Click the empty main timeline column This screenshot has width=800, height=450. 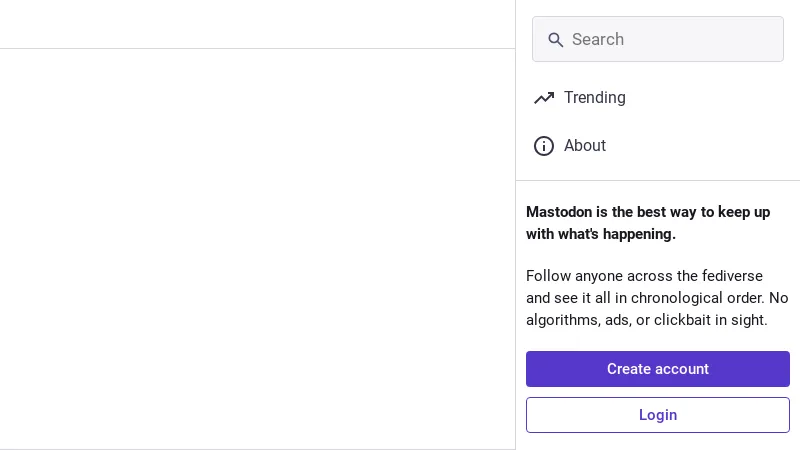pos(257,250)
